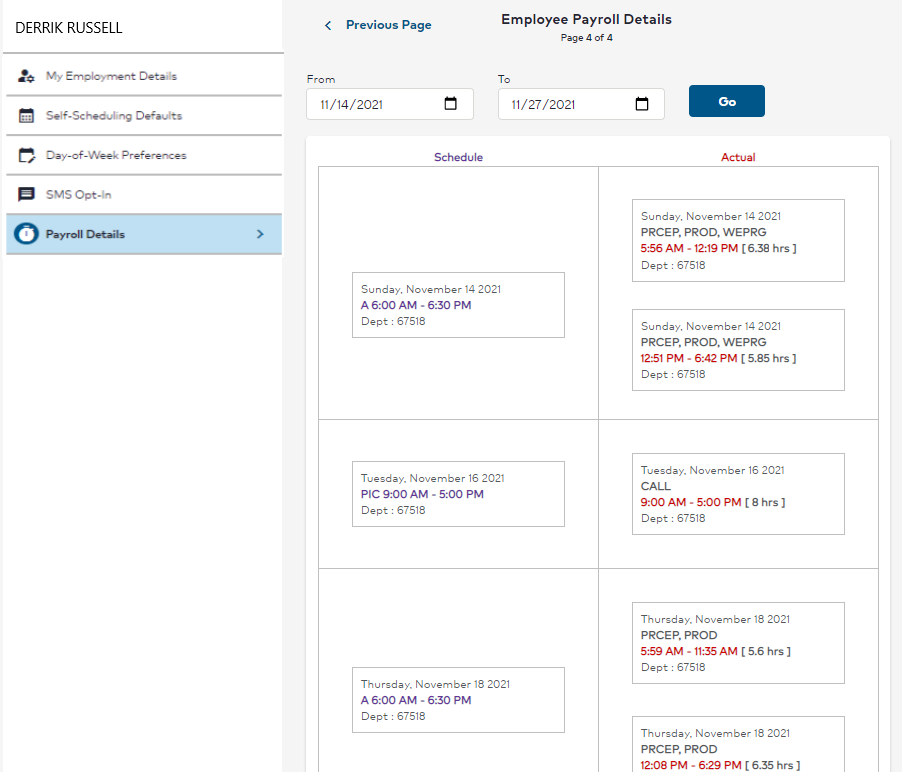Screen dimensions: 902x772
Task: Click the My Employment Details person icon
Action: (24, 74)
